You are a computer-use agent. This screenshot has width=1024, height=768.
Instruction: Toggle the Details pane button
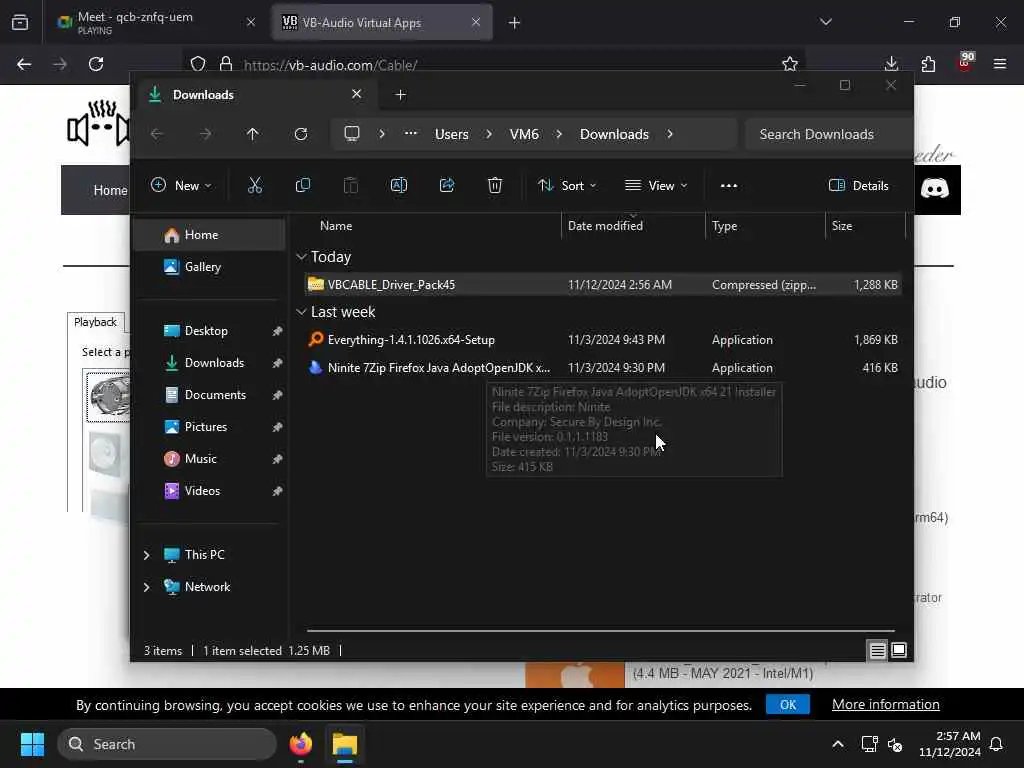coord(858,185)
